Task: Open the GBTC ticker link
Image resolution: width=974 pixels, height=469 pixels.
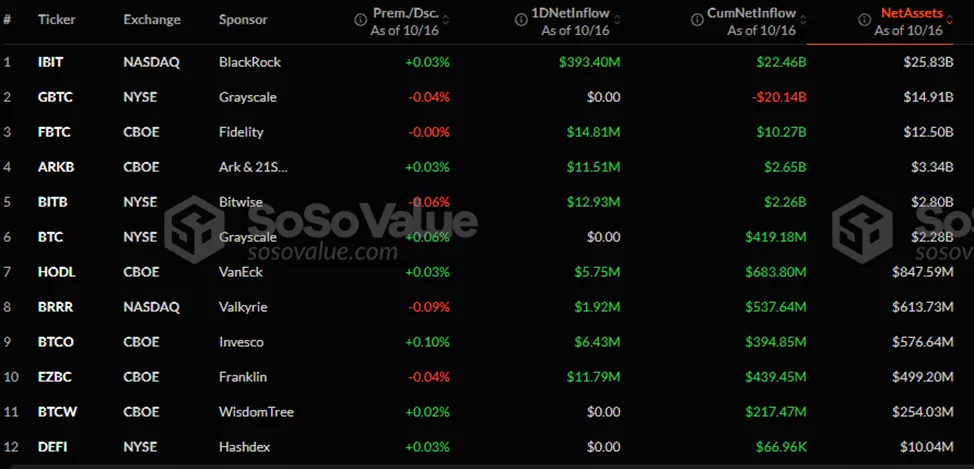Action: [53, 97]
